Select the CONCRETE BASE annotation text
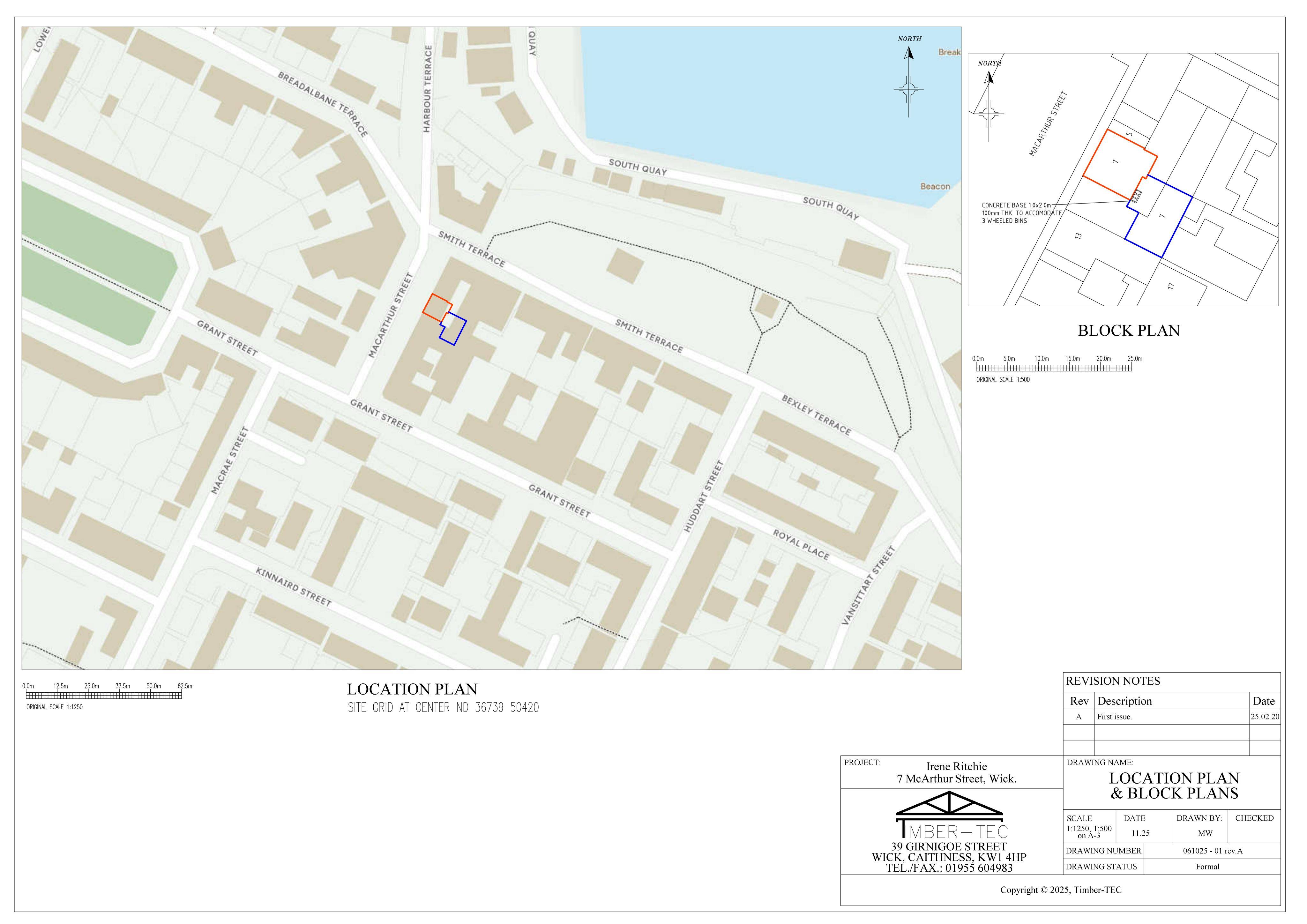 pyautogui.click(x=1021, y=213)
